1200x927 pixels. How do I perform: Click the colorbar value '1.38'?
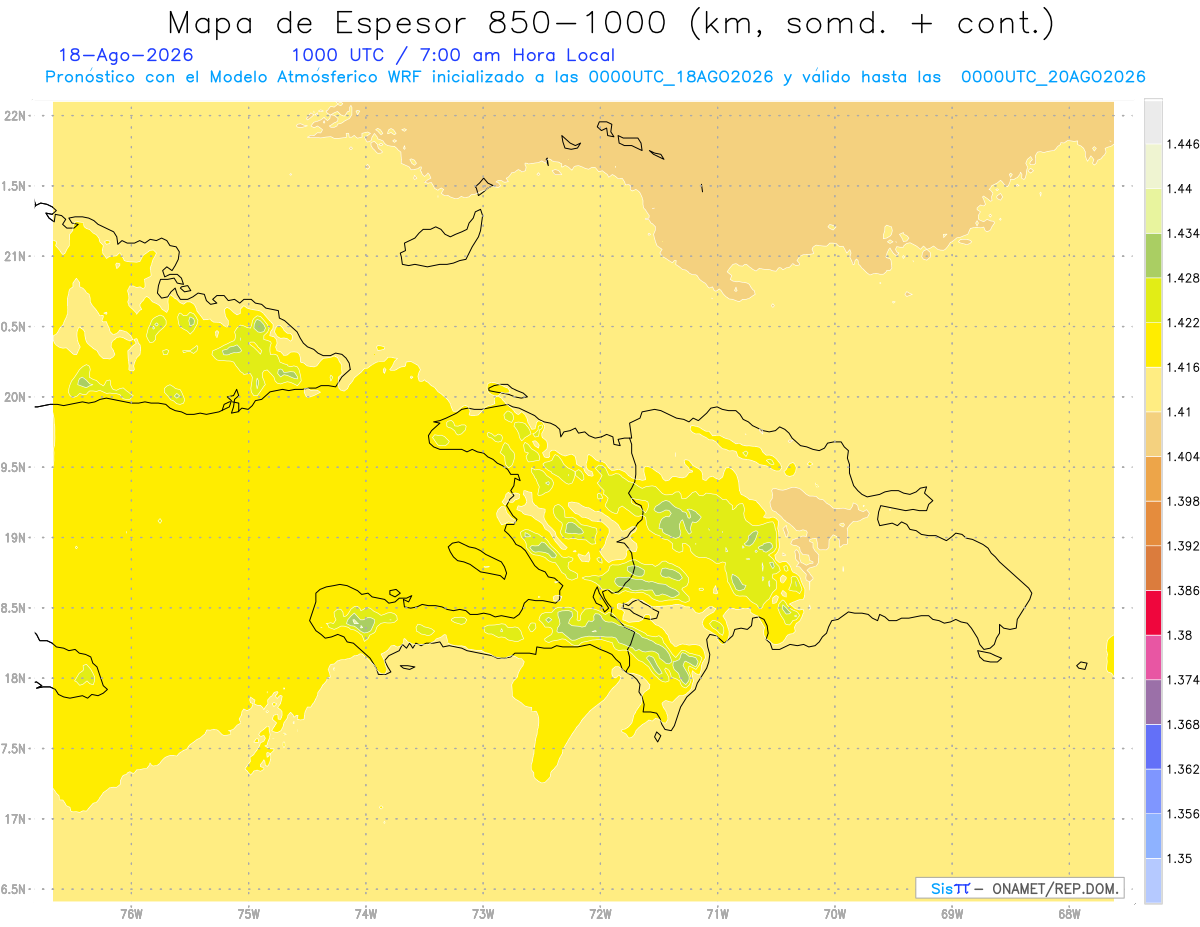click(1178, 634)
